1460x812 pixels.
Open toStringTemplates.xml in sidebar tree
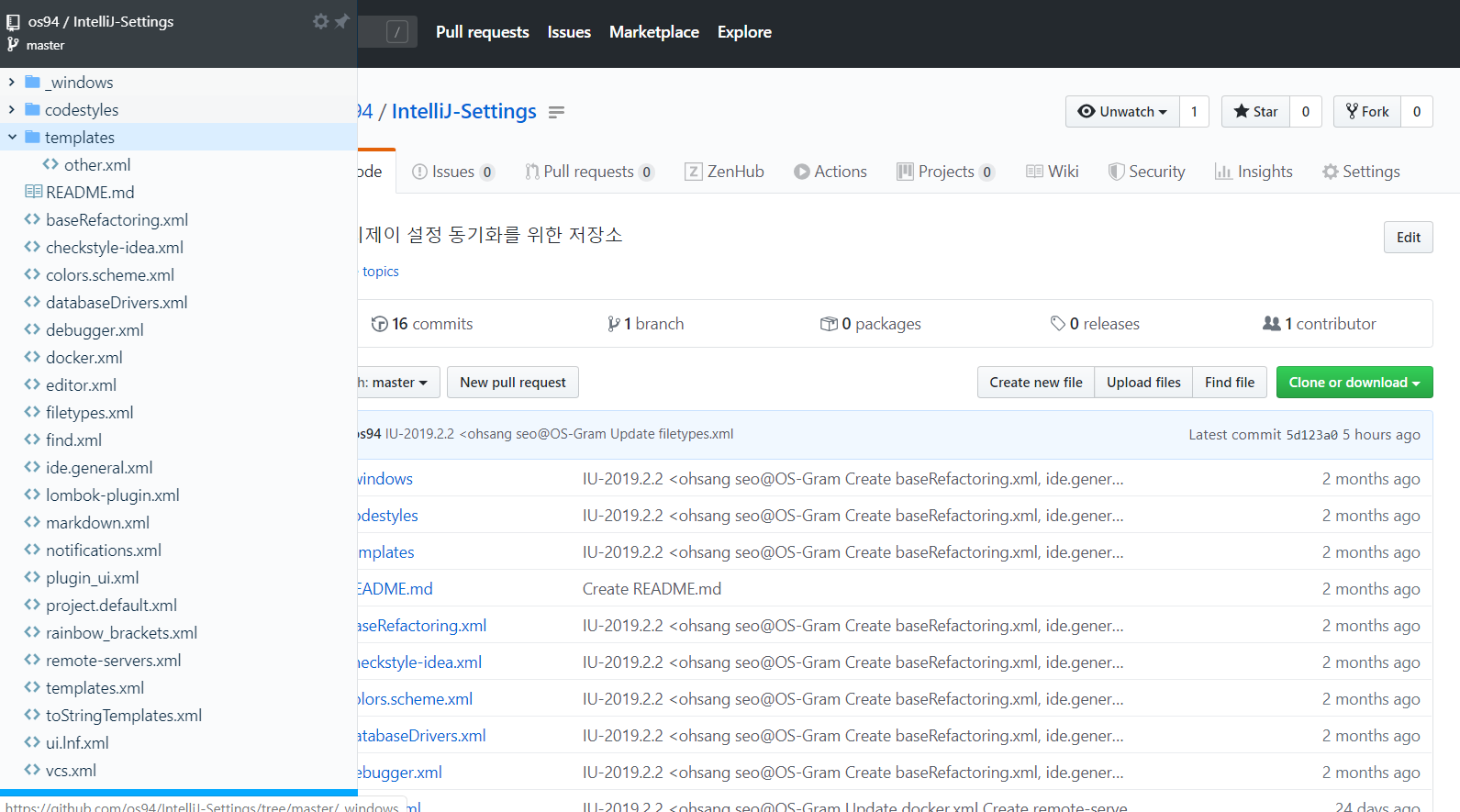coord(124,715)
